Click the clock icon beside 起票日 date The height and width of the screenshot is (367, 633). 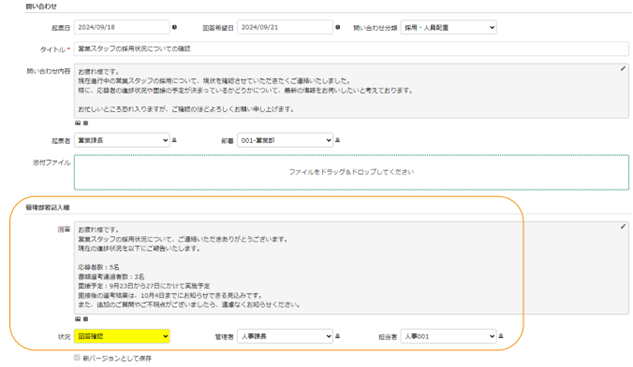coord(174,27)
